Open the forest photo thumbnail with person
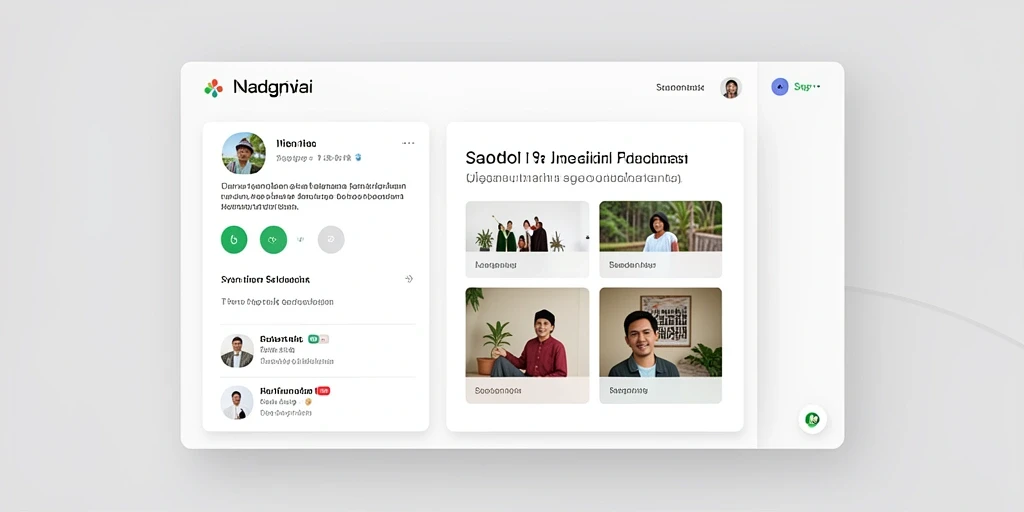Image resolution: width=1024 pixels, height=512 pixels. (660, 227)
